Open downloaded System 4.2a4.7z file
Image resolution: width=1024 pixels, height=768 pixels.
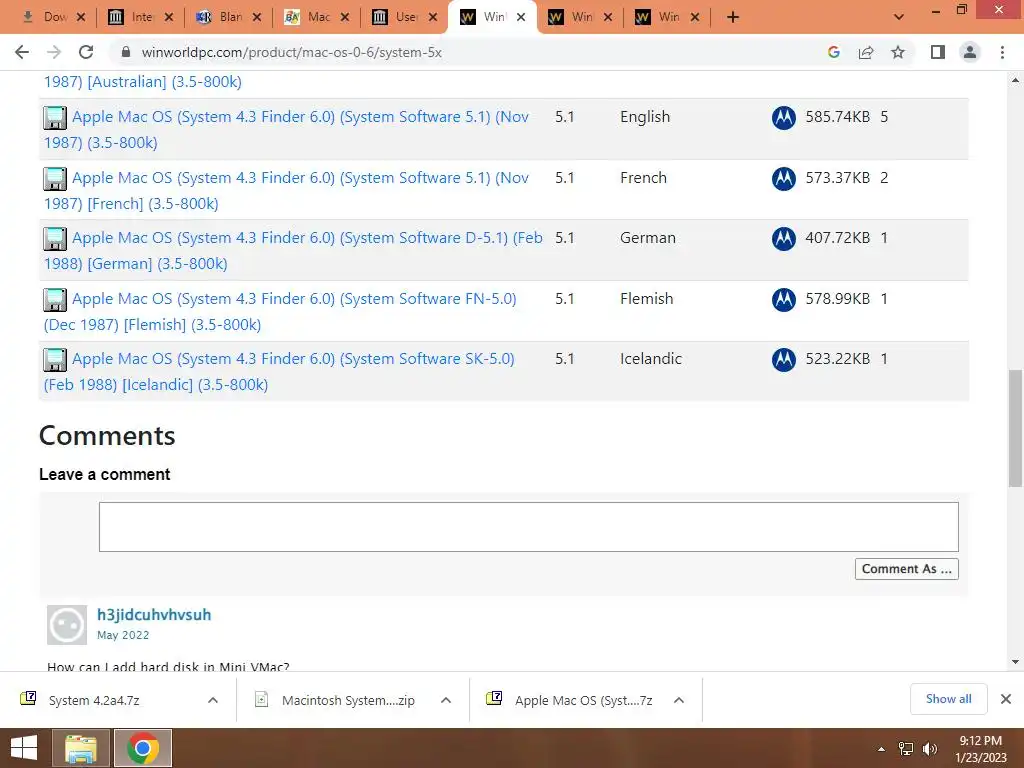click(94, 700)
